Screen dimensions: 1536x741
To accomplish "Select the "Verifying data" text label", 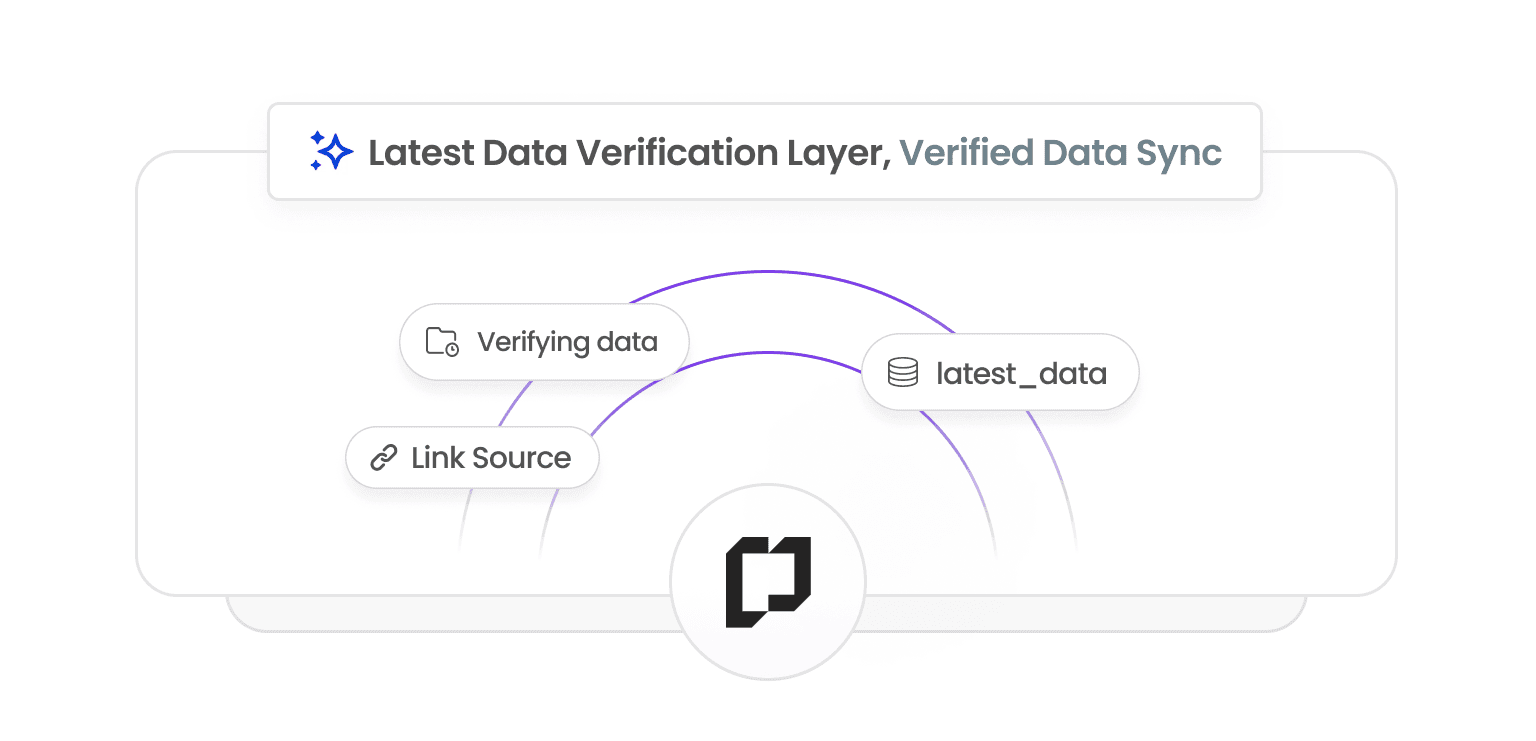I will [x=567, y=342].
